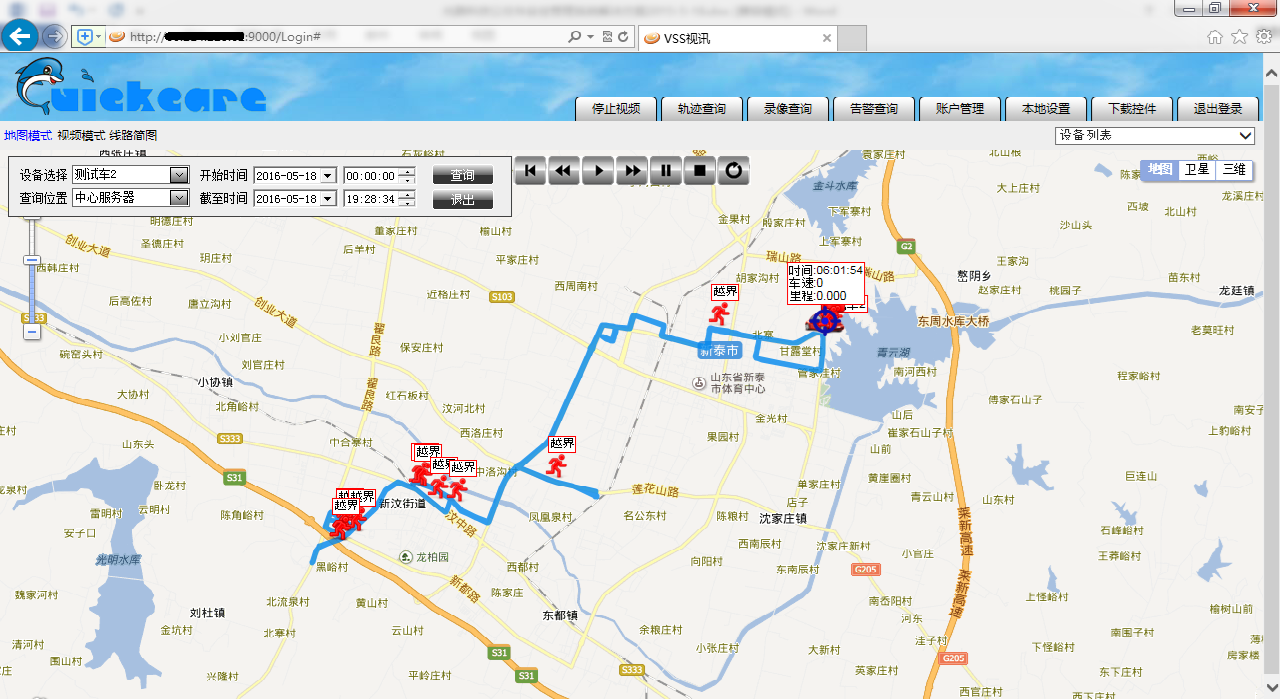
Task: Click the fast-forward playback button
Action: pyautogui.click(x=632, y=171)
